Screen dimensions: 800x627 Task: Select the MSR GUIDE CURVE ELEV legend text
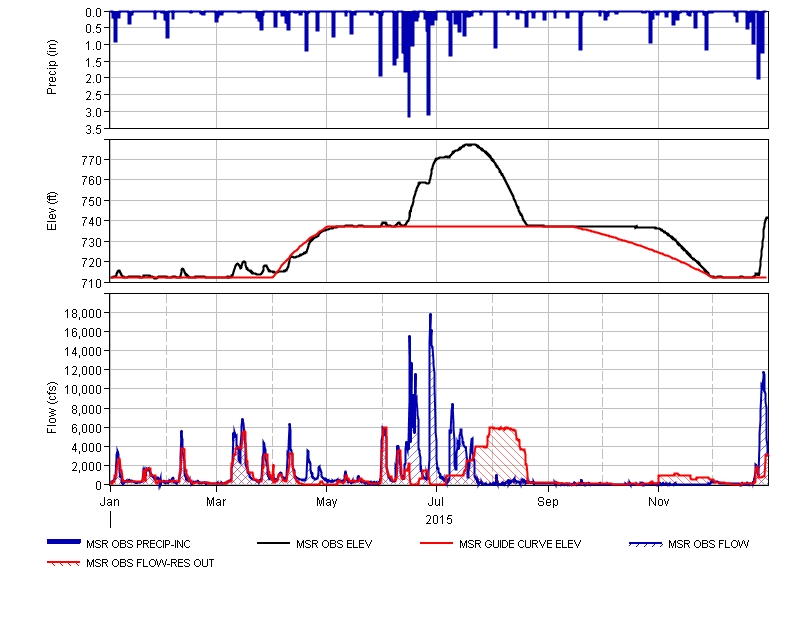[x=519, y=544]
